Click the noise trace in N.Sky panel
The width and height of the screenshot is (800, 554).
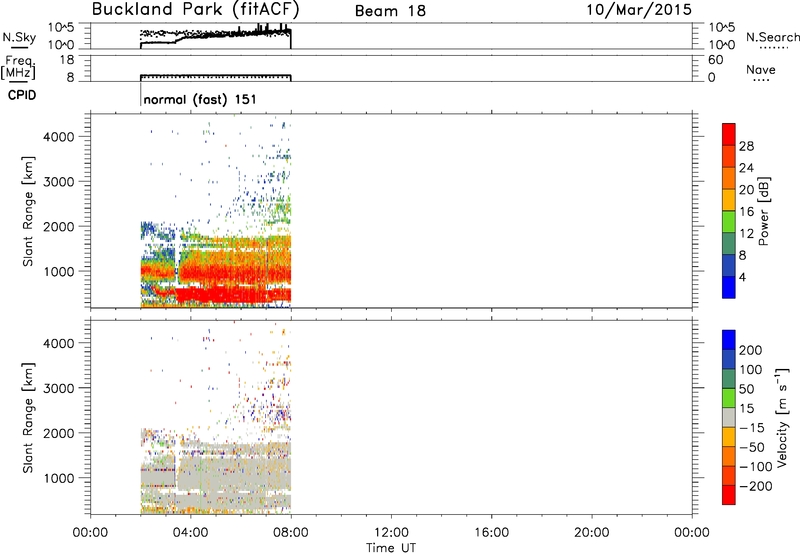pos(216,36)
